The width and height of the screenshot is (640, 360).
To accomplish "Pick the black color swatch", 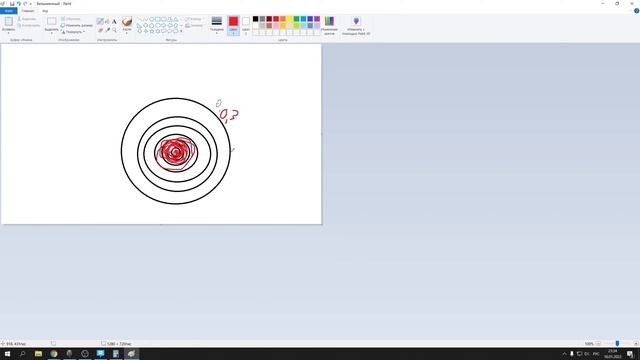I will 256,19.
